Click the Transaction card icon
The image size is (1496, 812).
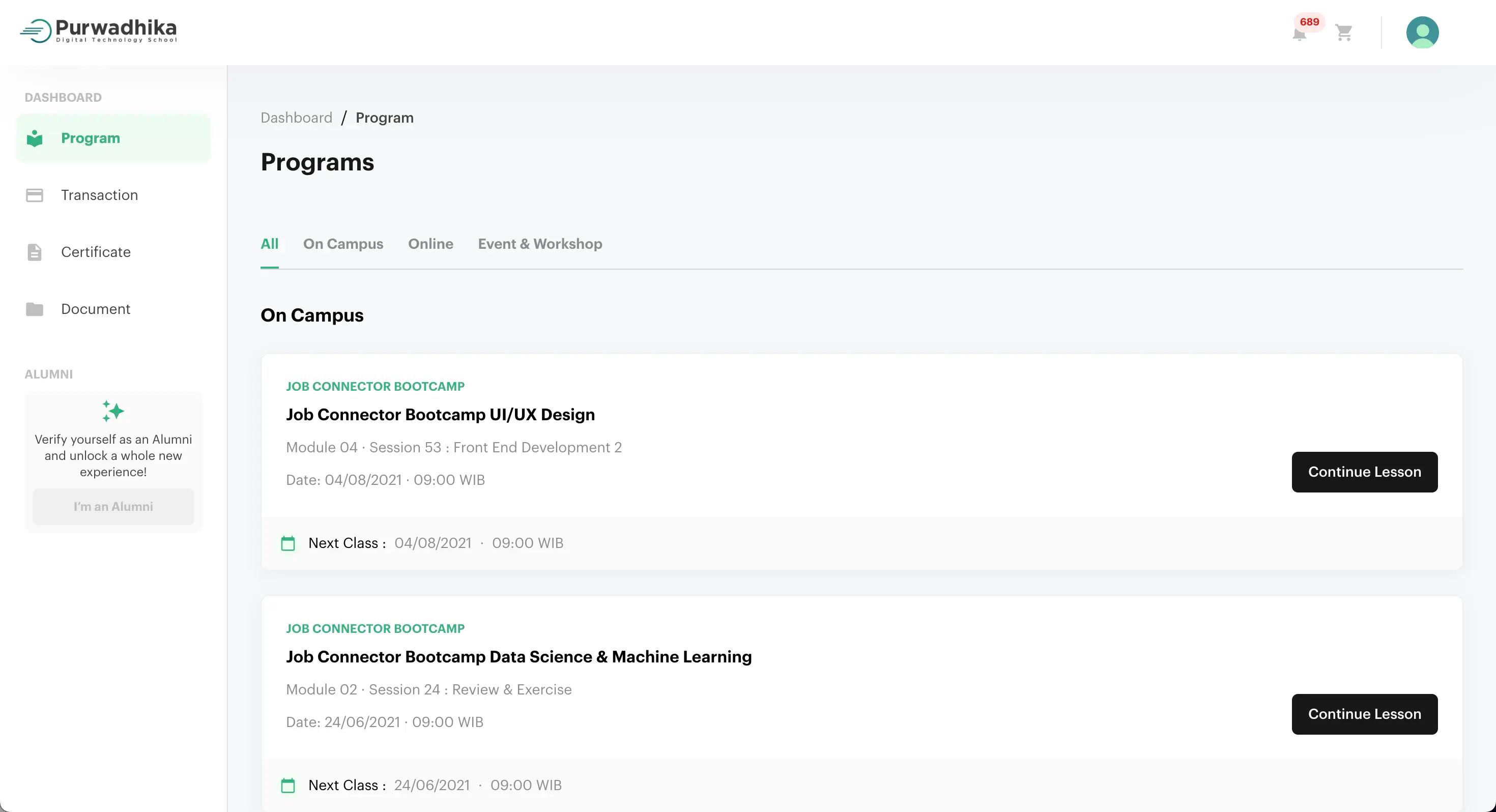tap(35, 195)
